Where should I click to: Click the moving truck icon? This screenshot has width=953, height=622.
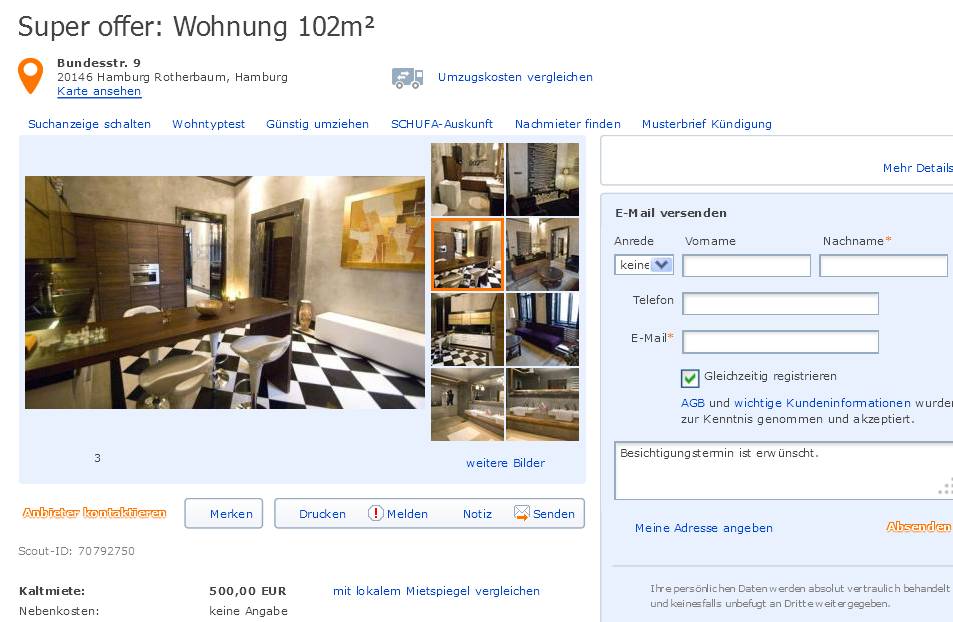tap(407, 78)
